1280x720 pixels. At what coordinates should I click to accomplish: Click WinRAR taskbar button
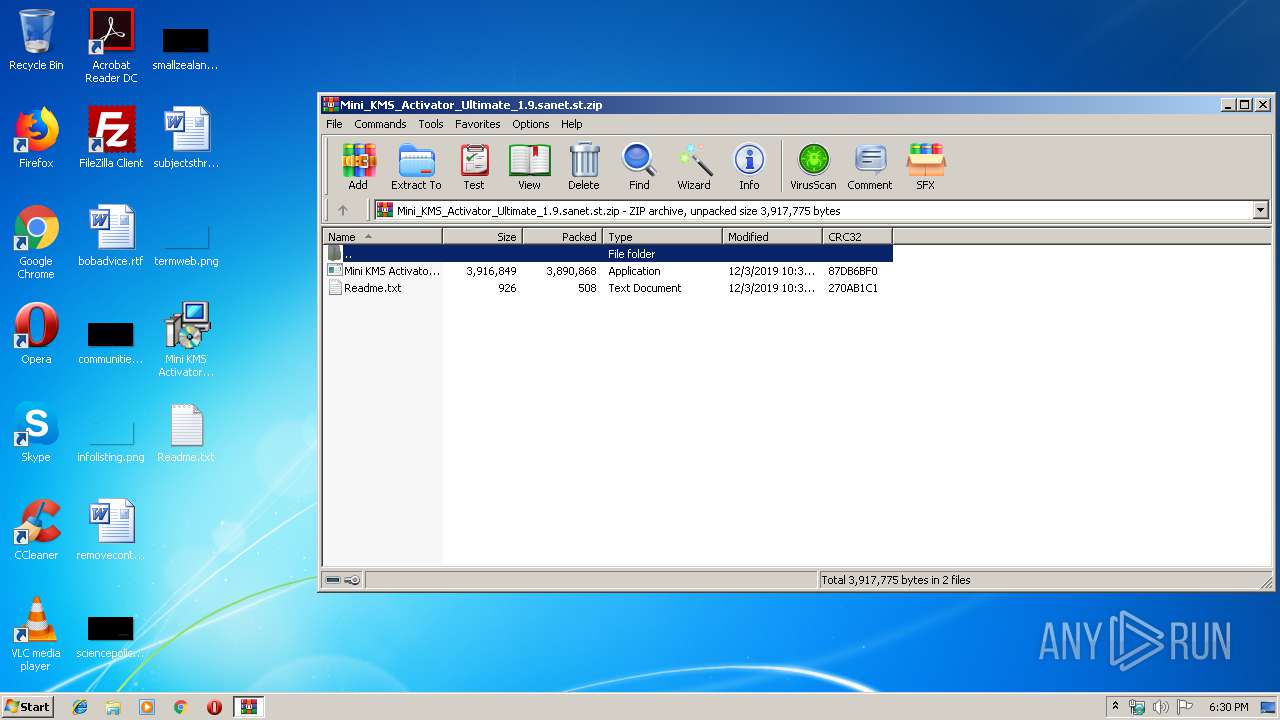coord(248,707)
